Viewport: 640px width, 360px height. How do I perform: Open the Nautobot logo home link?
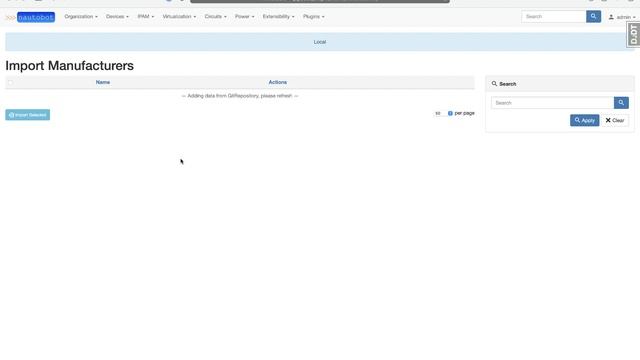pyautogui.click(x=30, y=17)
